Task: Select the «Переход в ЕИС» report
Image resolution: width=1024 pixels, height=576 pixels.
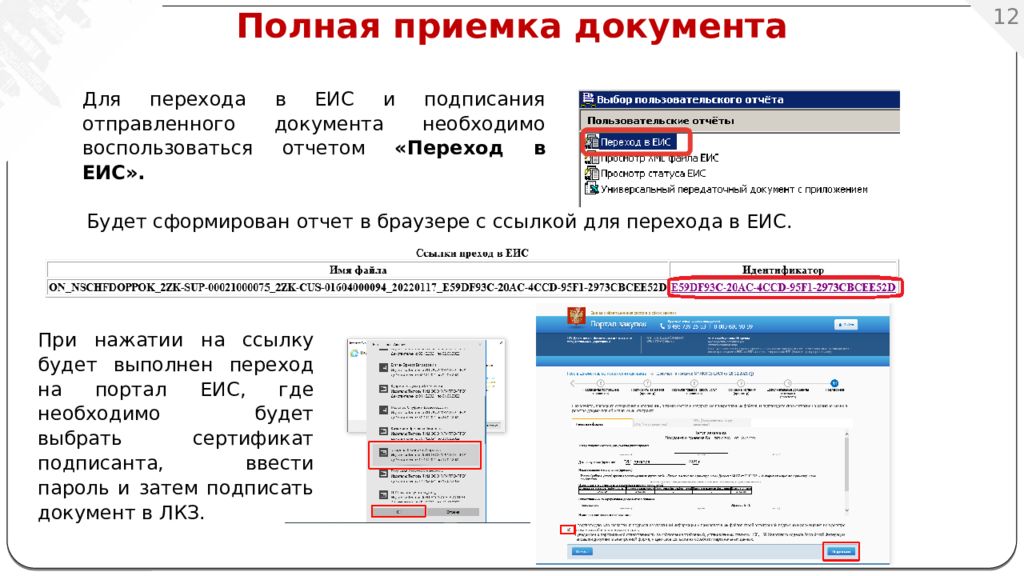Action: click(x=642, y=142)
